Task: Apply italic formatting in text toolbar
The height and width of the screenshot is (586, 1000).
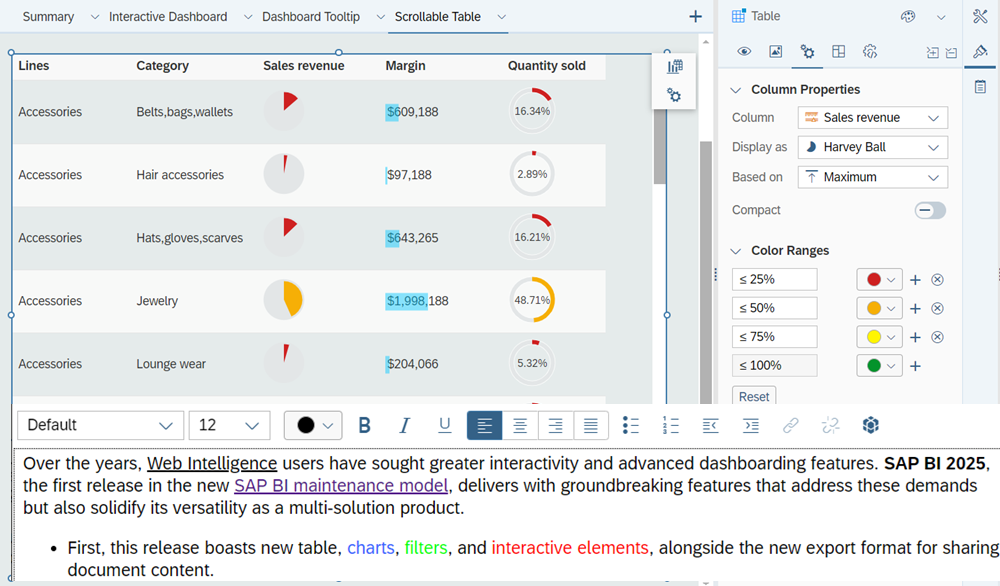Action: click(404, 426)
